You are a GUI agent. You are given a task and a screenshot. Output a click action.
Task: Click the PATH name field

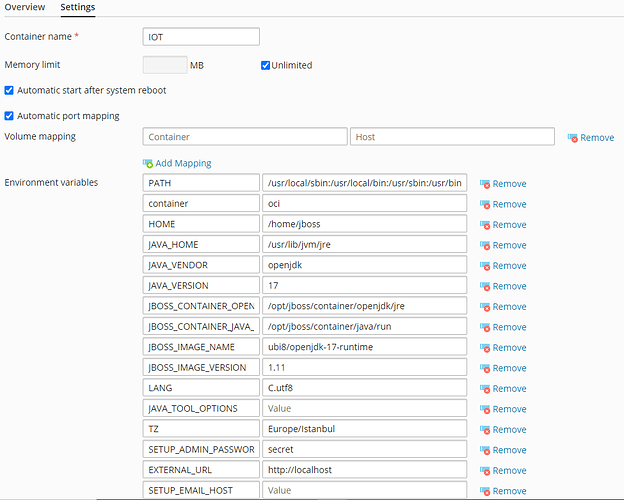[201, 183]
